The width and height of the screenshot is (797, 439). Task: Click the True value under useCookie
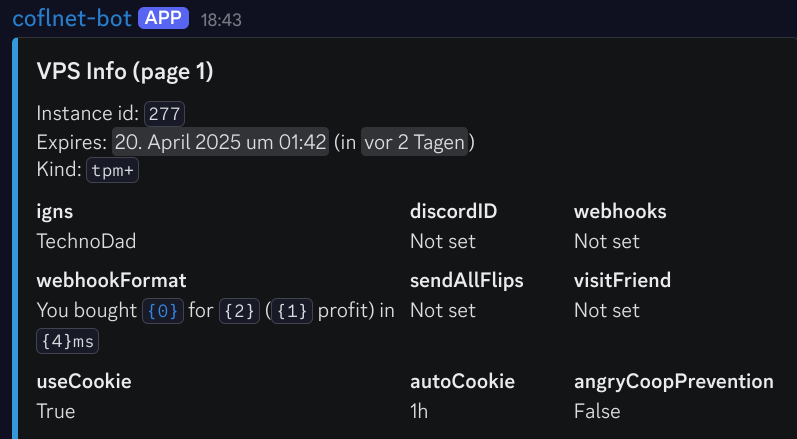55,411
